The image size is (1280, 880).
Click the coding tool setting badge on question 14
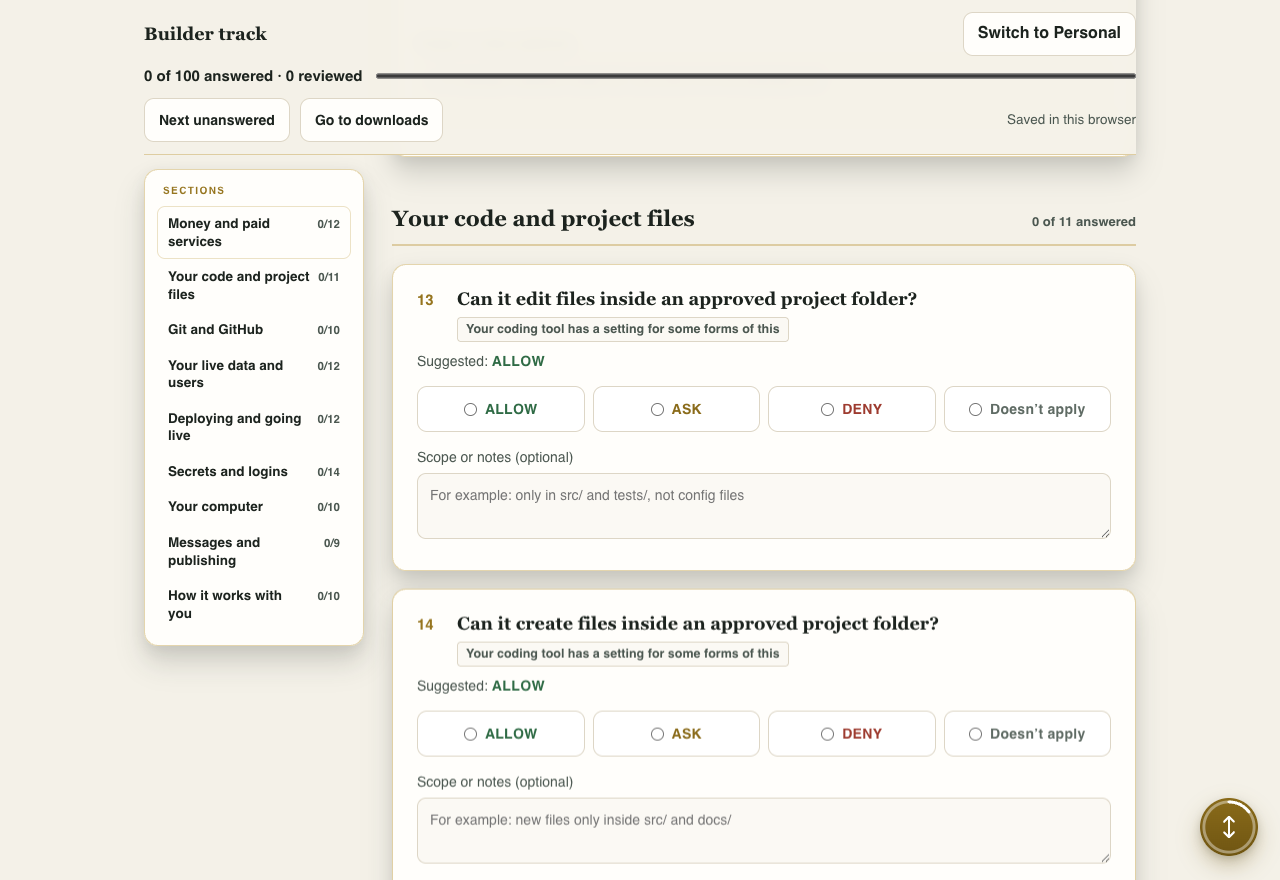pyautogui.click(x=623, y=654)
